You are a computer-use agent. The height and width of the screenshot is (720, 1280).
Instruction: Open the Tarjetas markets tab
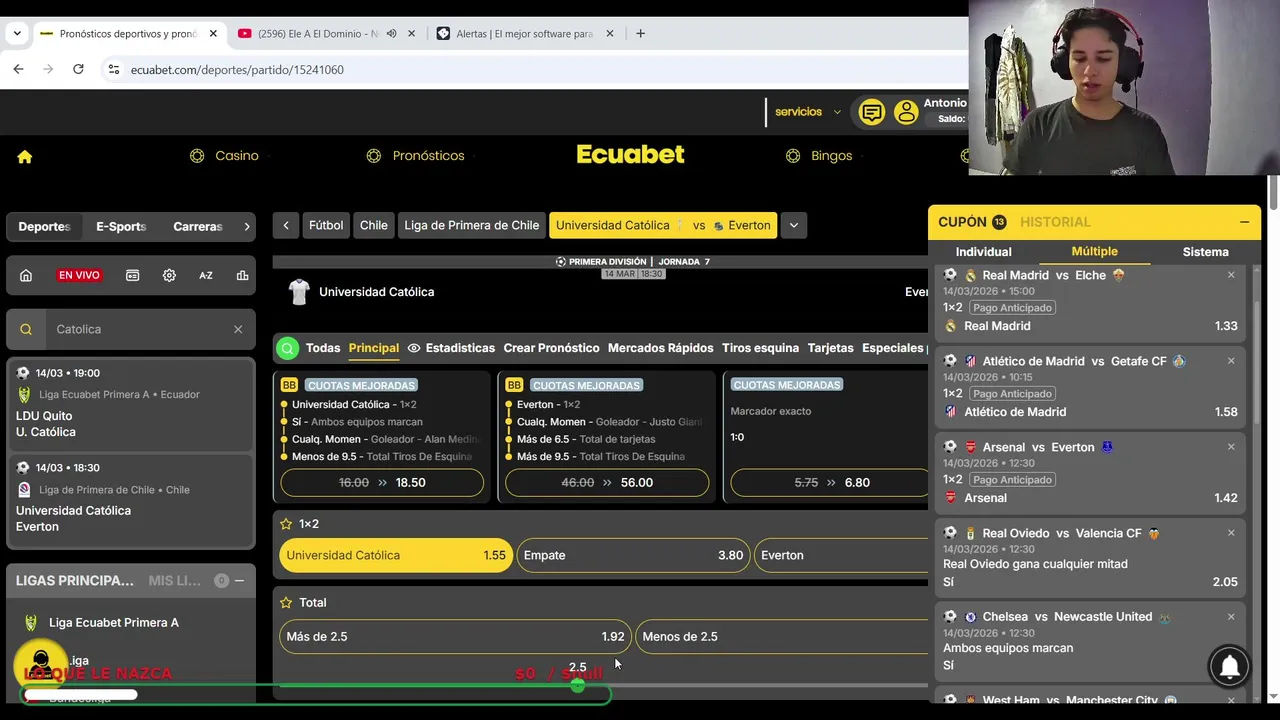coord(831,348)
